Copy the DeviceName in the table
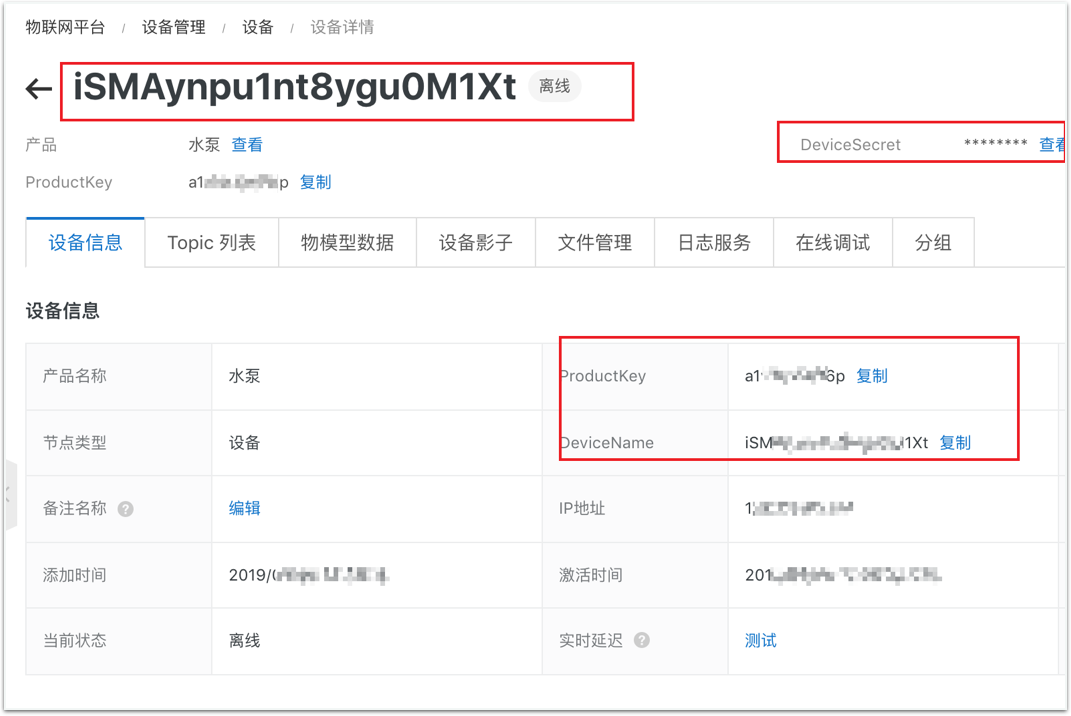 pos(956,443)
